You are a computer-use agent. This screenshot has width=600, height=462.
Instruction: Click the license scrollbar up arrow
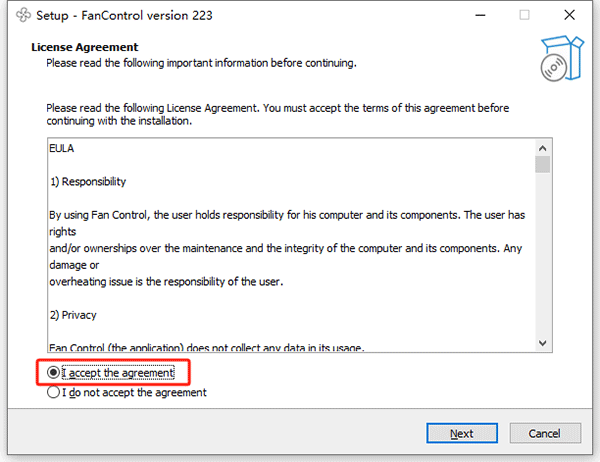coord(542,146)
